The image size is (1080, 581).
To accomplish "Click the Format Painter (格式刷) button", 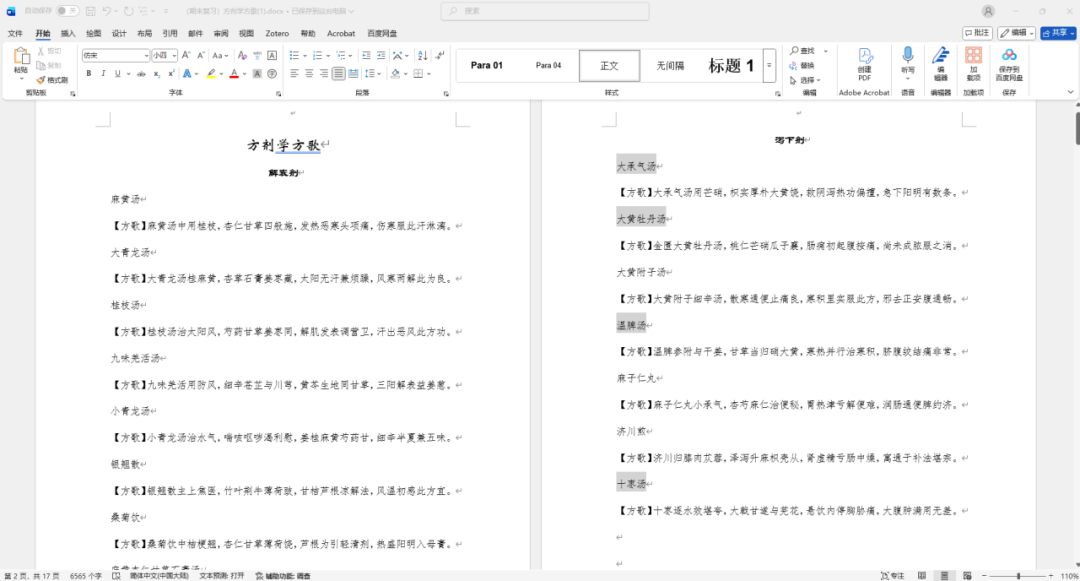I will tap(53, 80).
